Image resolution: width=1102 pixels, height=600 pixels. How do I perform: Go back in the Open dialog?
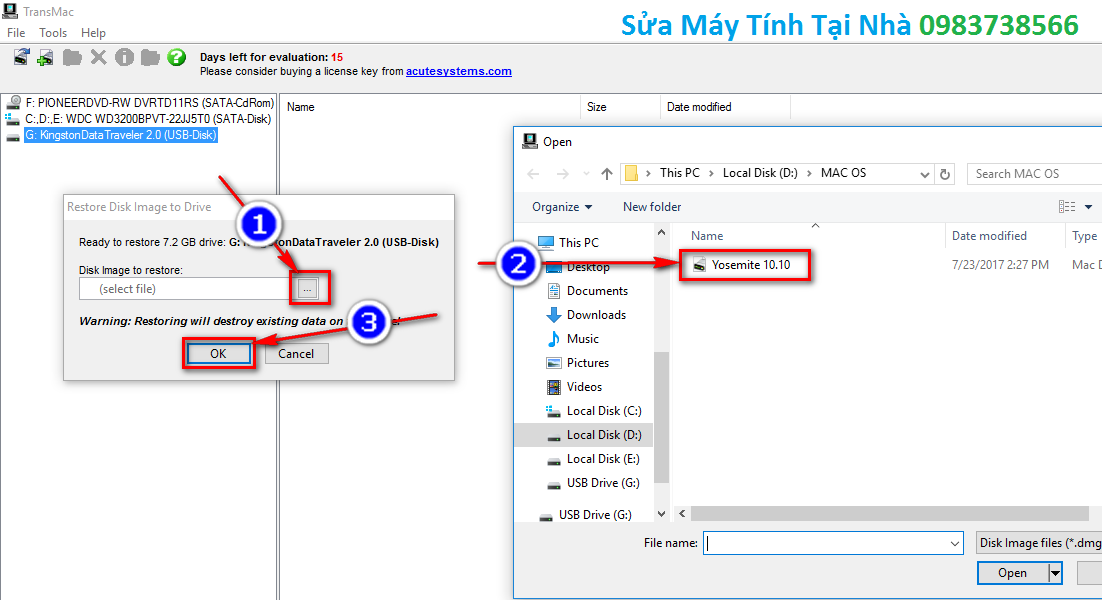click(533, 174)
